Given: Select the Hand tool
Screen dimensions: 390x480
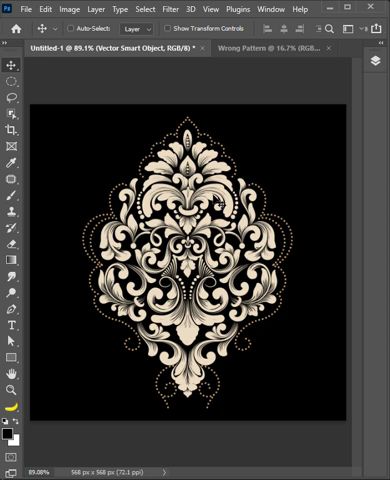Looking at the screenshot, I should (x=11, y=374).
